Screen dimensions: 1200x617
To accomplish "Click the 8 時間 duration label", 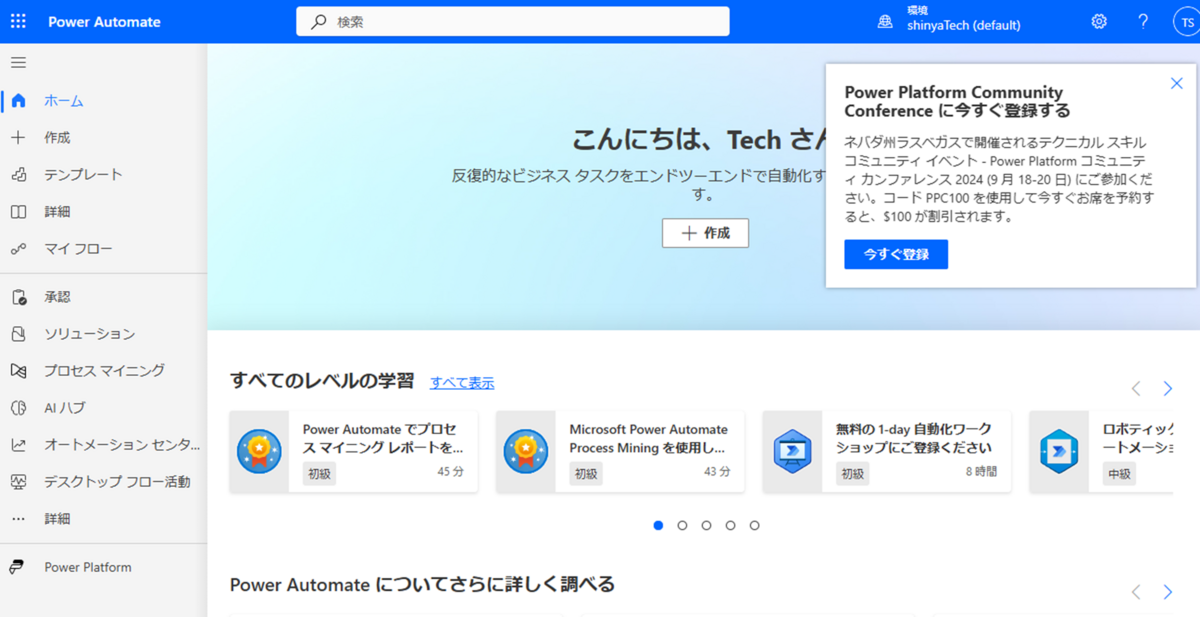I will click(x=981, y=471).
